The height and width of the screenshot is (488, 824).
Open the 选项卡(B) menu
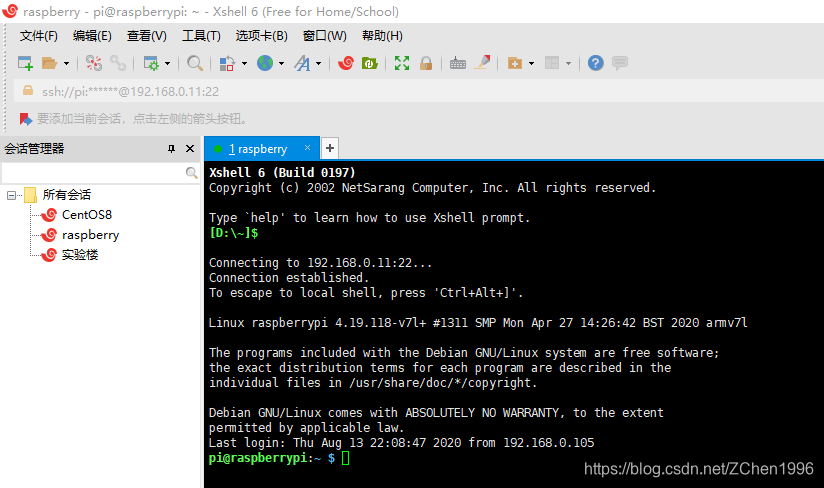point(262,36)
